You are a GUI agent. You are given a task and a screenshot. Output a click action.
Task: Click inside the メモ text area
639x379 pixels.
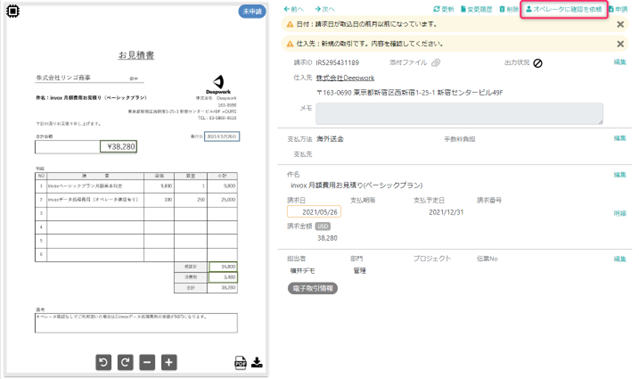(x=459, y=113)
